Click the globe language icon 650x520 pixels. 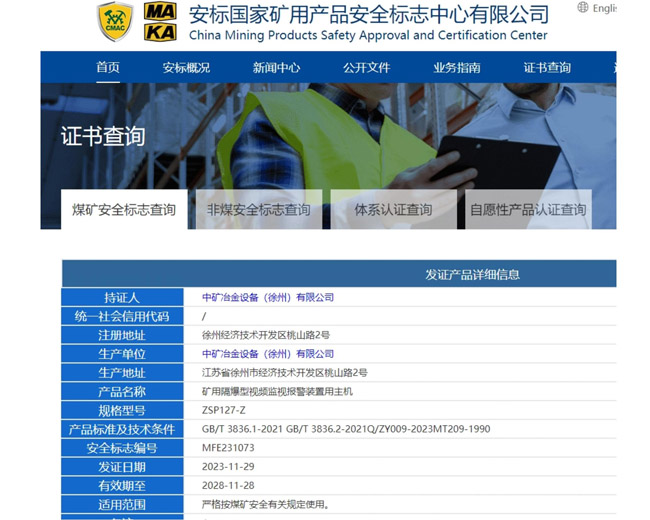583,8
